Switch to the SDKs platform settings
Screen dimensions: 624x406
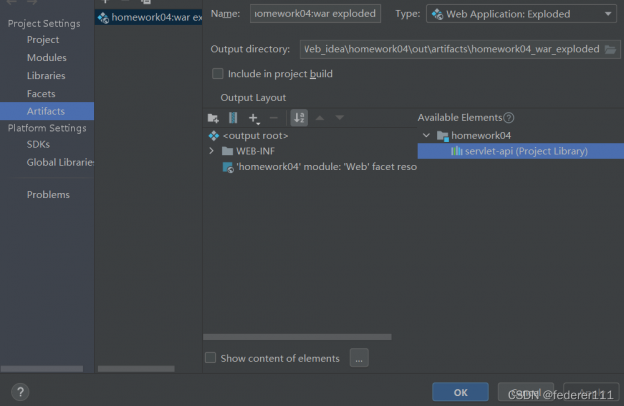pyautogui.click(x=38, y=145)
